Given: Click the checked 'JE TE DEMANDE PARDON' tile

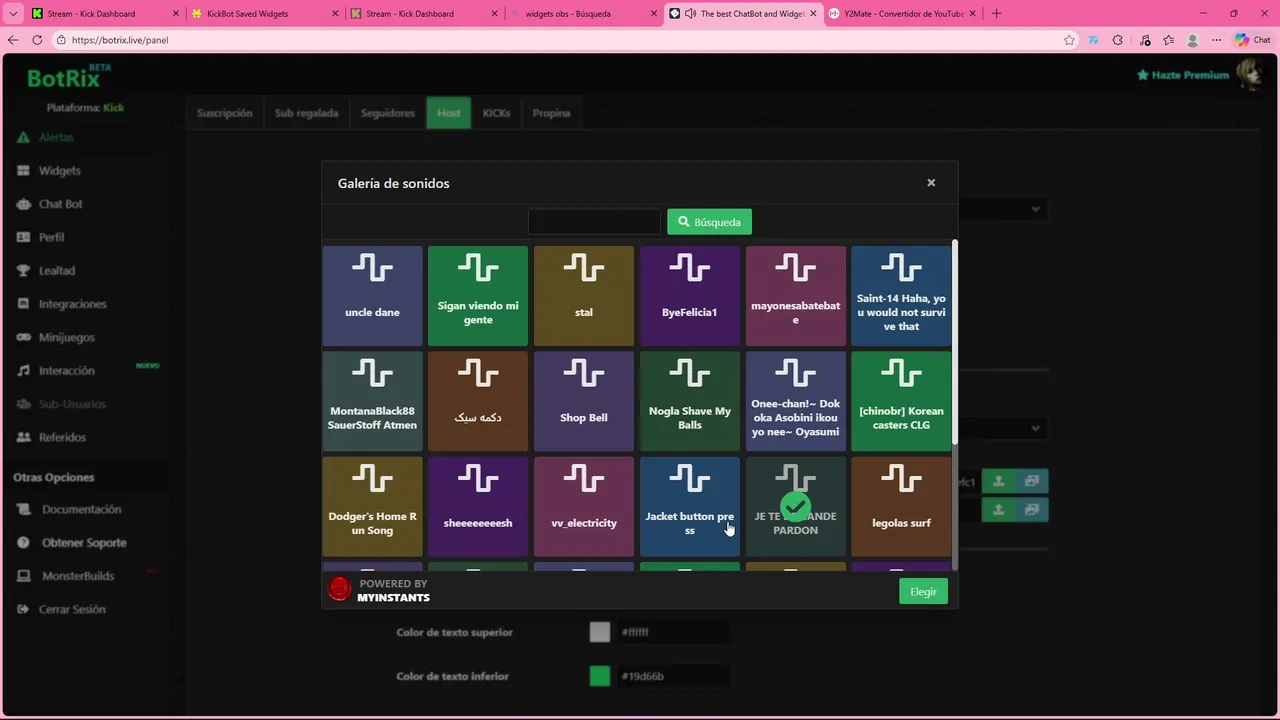Looking at the screenshot, I should click(x=796, y=507).
